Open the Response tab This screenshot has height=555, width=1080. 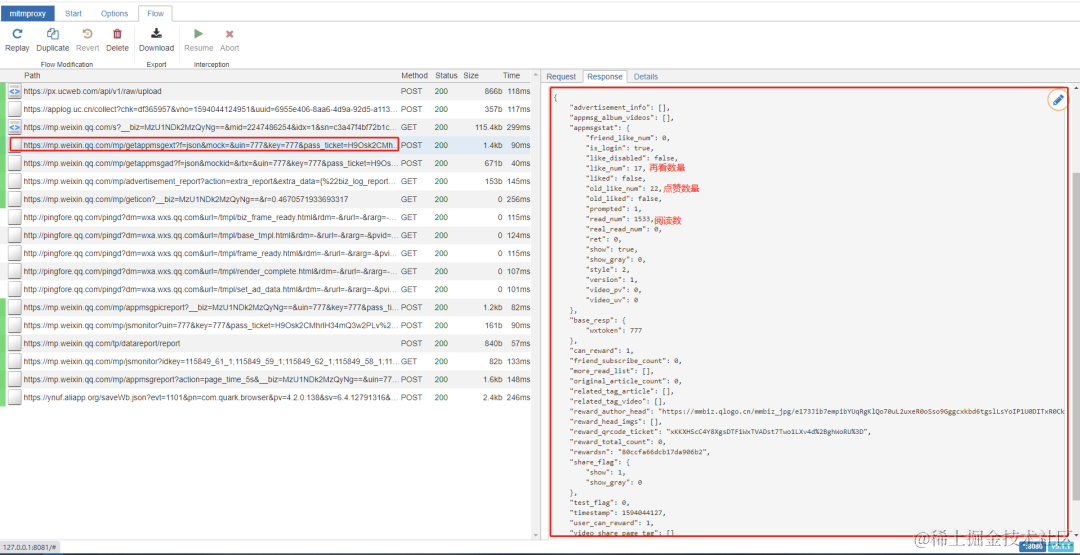coord(605,76)
